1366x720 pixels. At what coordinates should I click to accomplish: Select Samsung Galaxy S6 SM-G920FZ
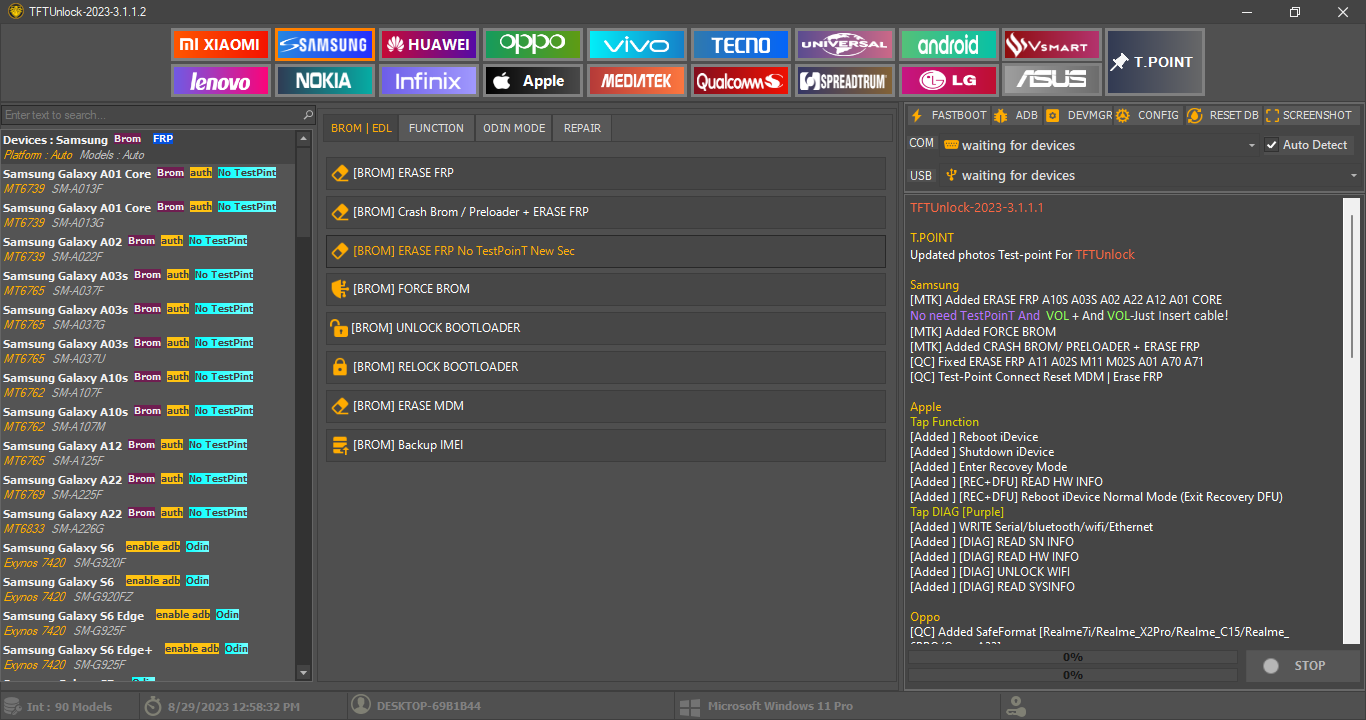(149, 589)
